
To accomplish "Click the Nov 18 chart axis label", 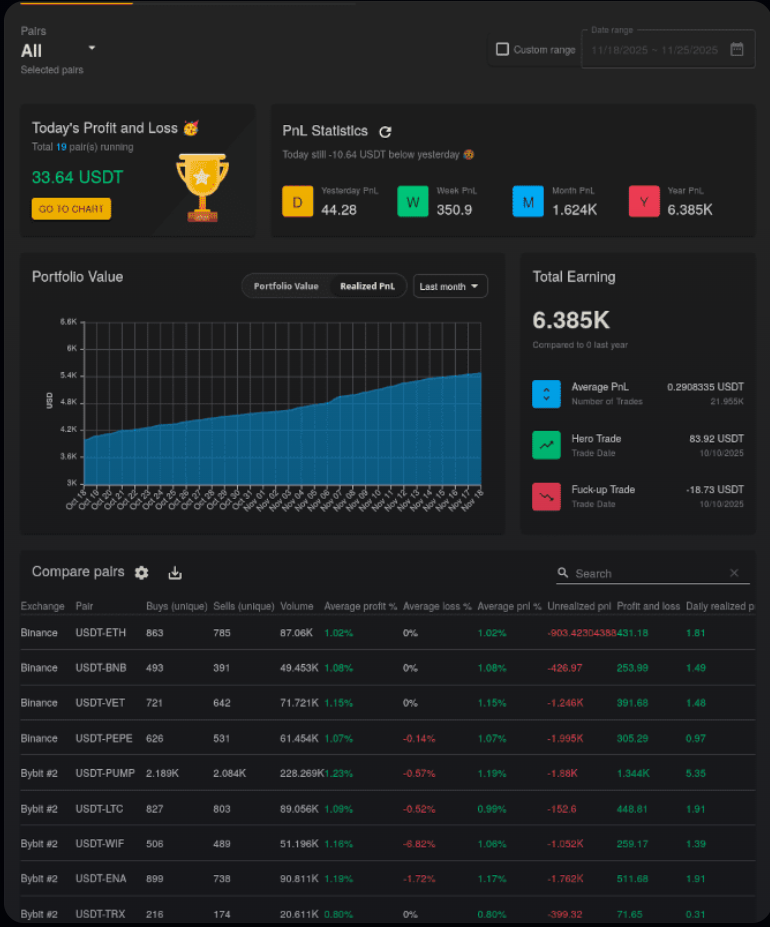I will point(471,500).
